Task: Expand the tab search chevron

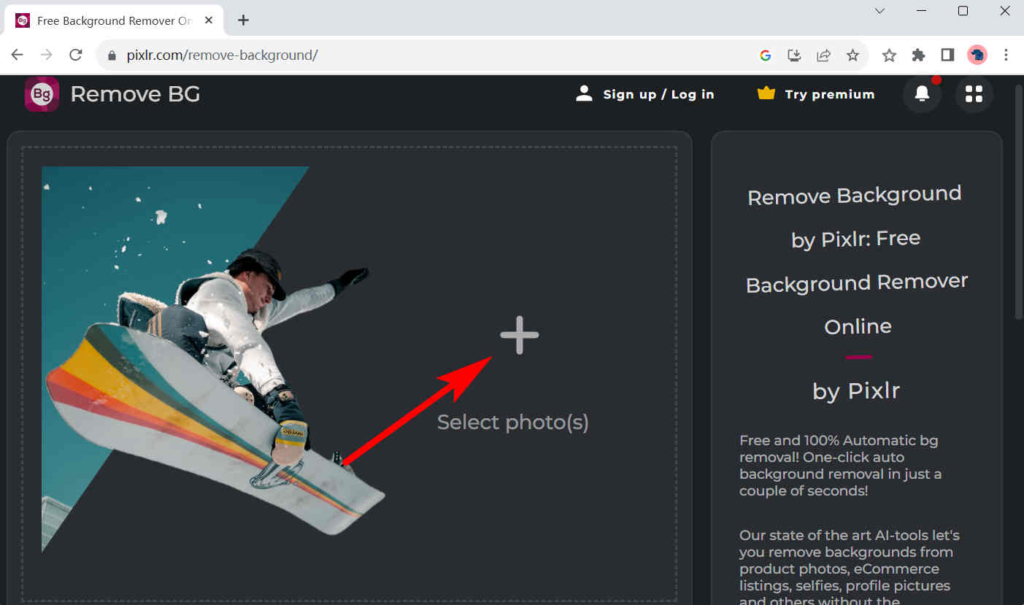Action: pyautogui.click(x=880, y=11)
